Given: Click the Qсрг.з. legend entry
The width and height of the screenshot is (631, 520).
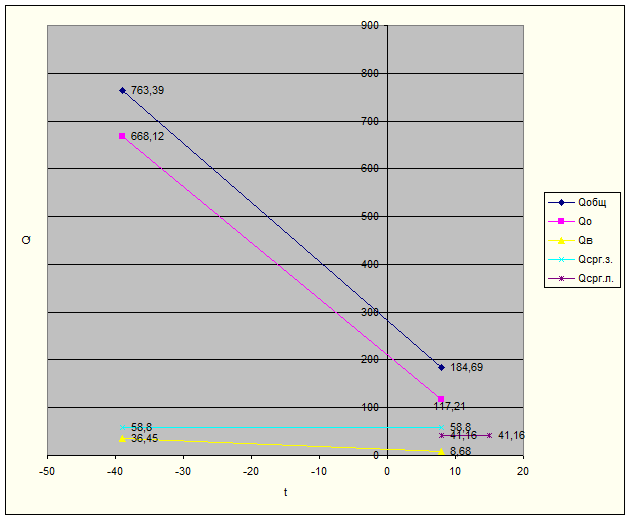Looking at the screenshot, I should pyautogui.click(x=594, y=259).
